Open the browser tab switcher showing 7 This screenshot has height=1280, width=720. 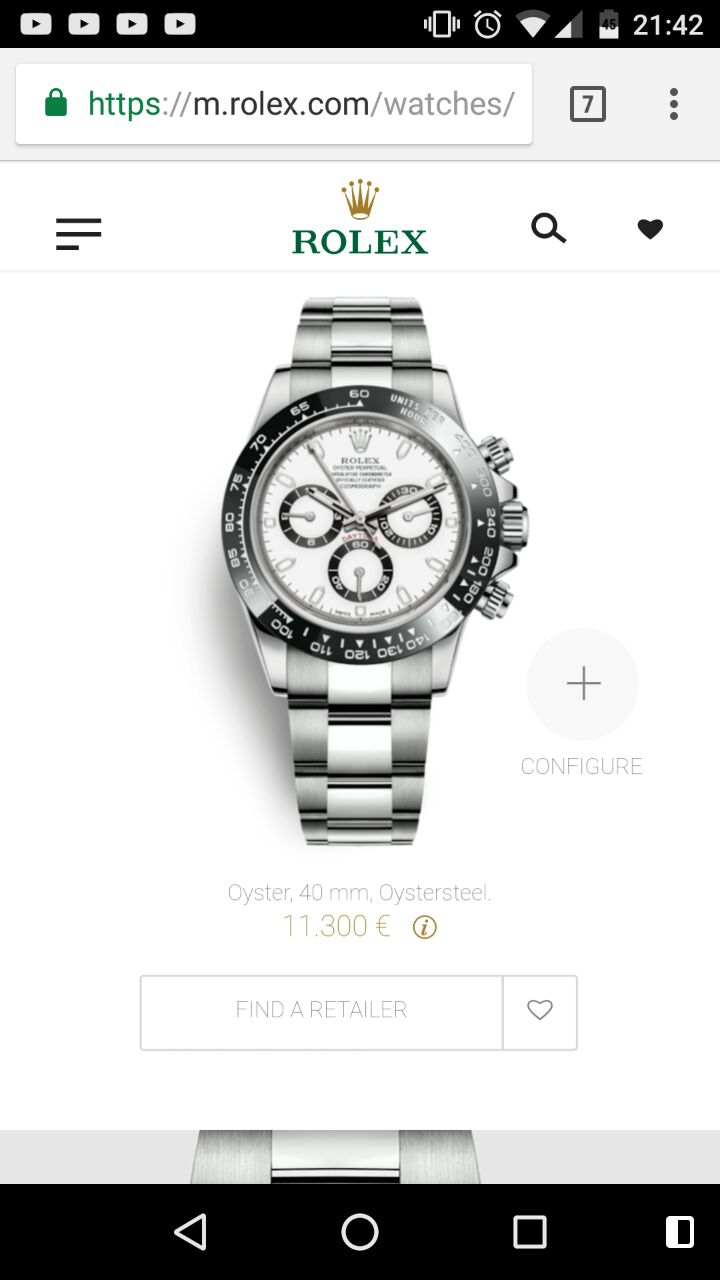588,104
